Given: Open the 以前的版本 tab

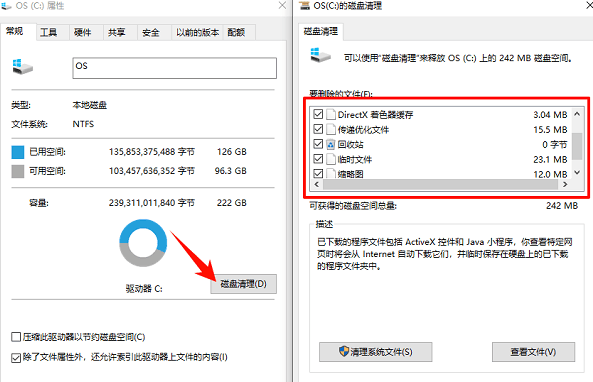Looking at the screenshot, I should tap(197, 33).
